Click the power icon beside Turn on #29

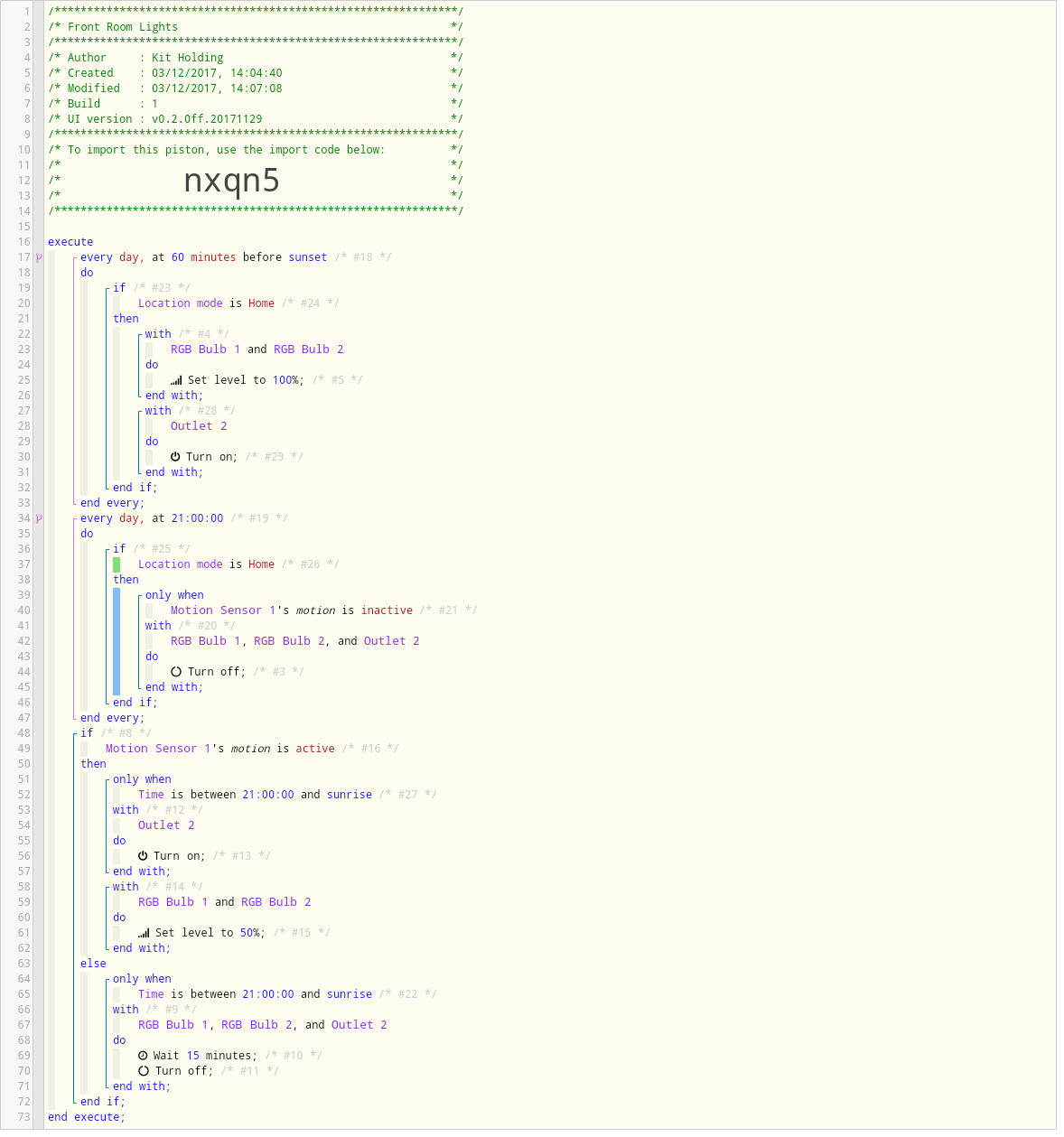[175, 457]
